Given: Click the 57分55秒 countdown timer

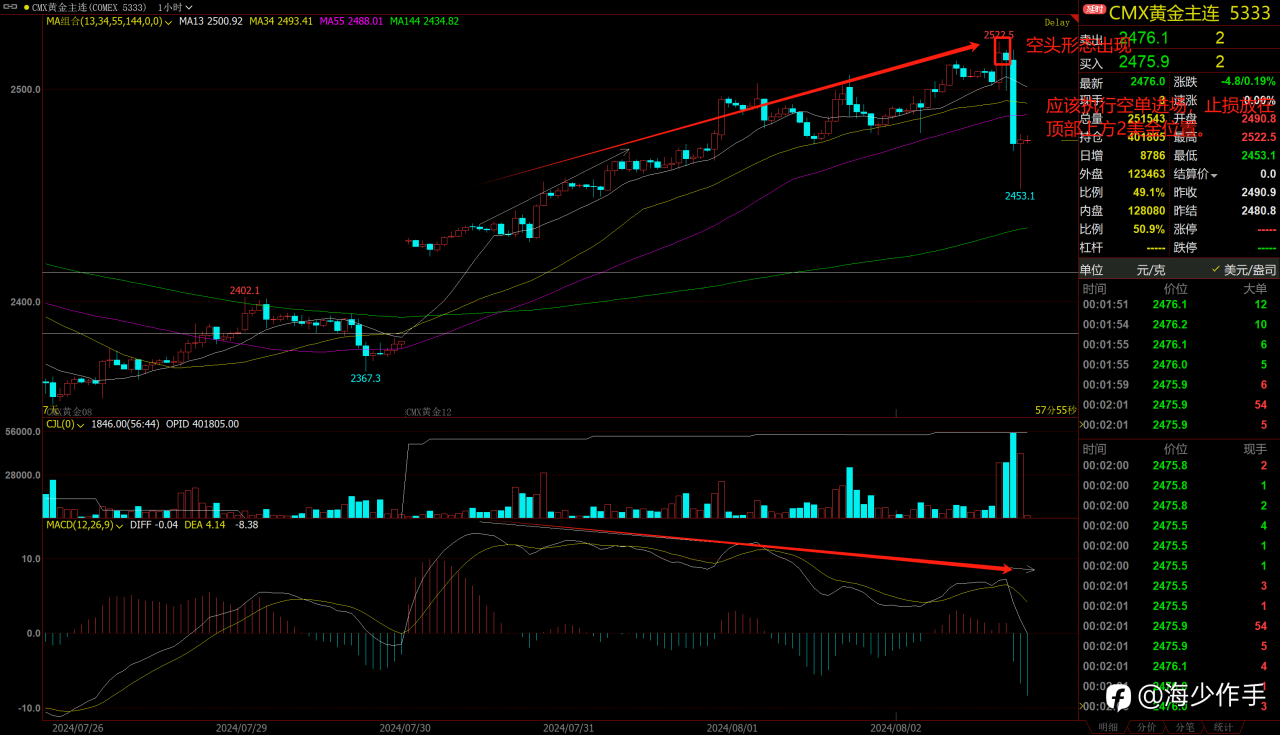Looking at the screenshot, I should (x=1055, y=410).
